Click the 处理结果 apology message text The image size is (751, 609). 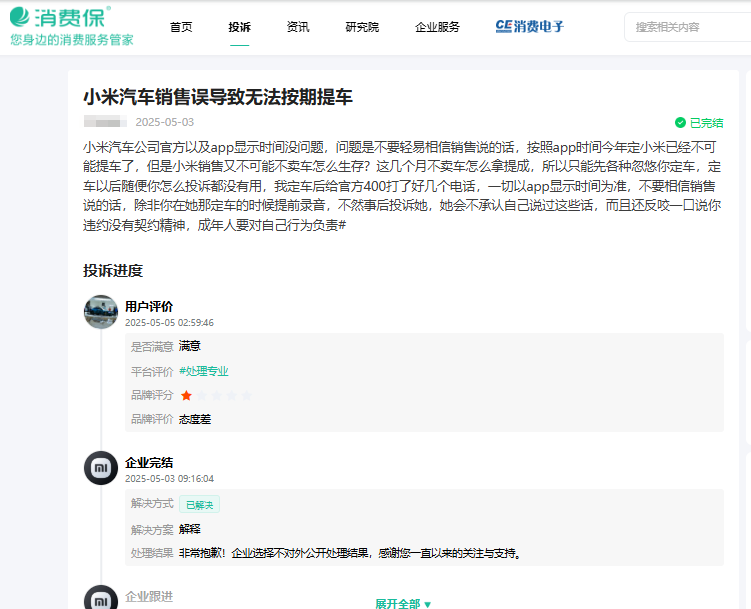pos(350,553)
